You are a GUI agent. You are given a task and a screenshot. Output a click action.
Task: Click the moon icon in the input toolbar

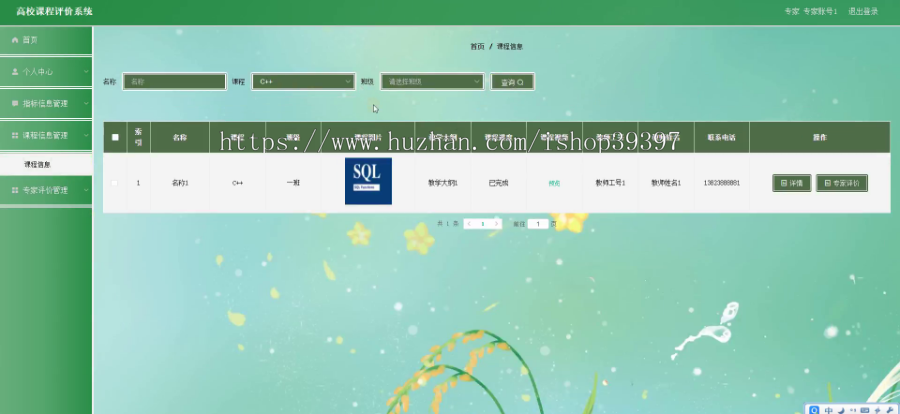(841, 410)
